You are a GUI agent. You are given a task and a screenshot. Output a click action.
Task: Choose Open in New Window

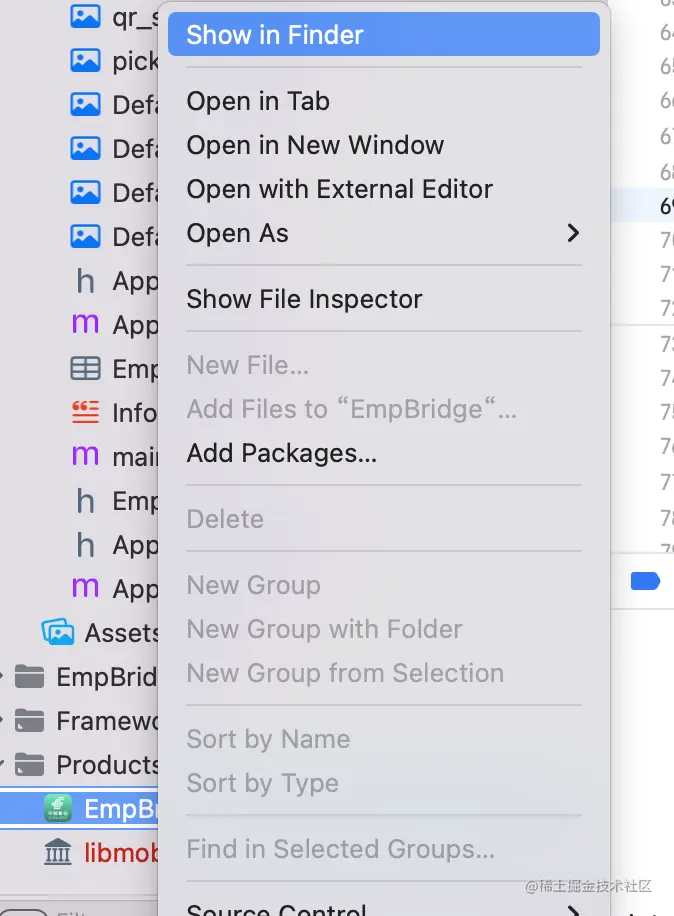(315, 145)
